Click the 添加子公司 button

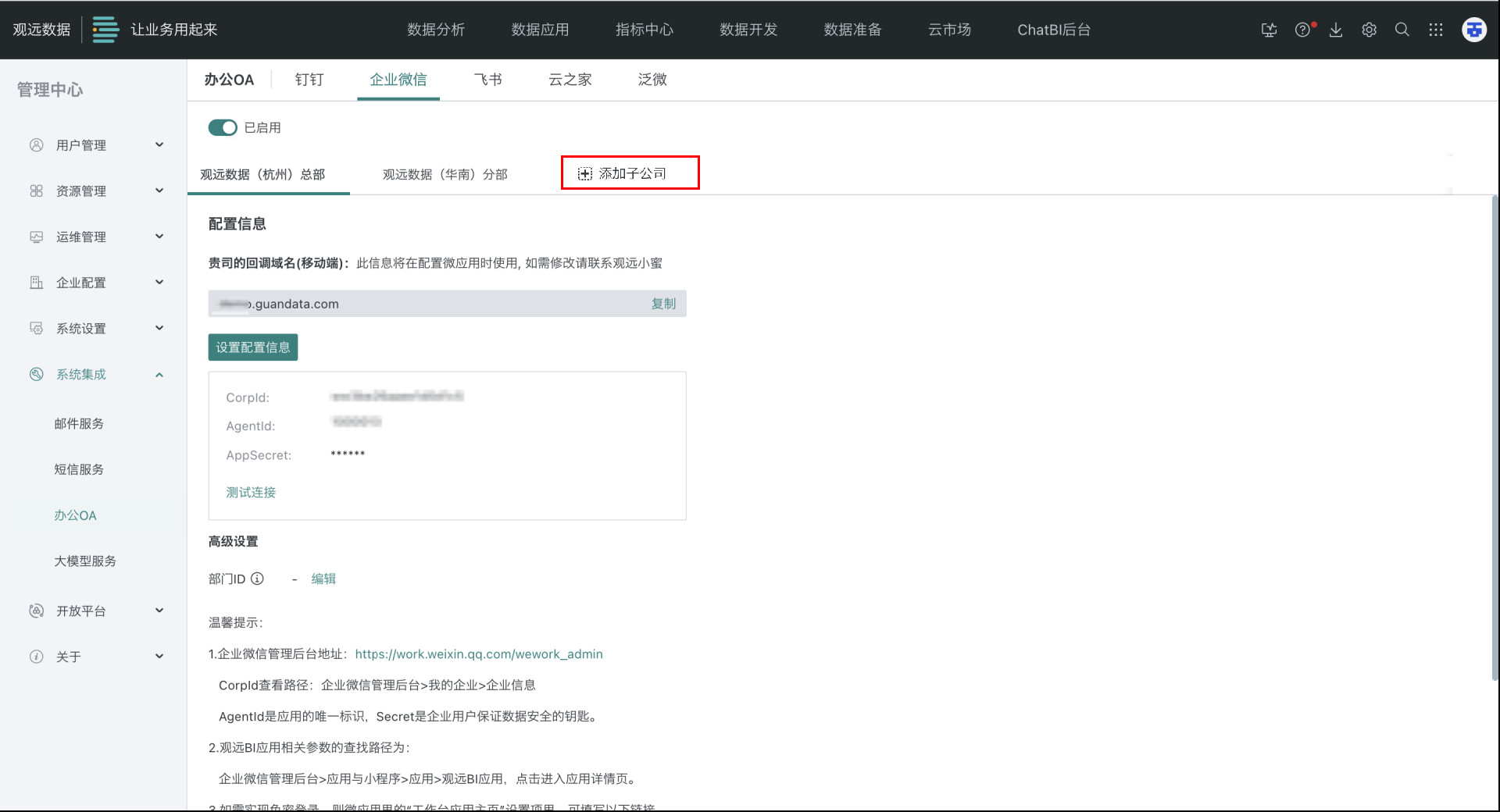630,173
